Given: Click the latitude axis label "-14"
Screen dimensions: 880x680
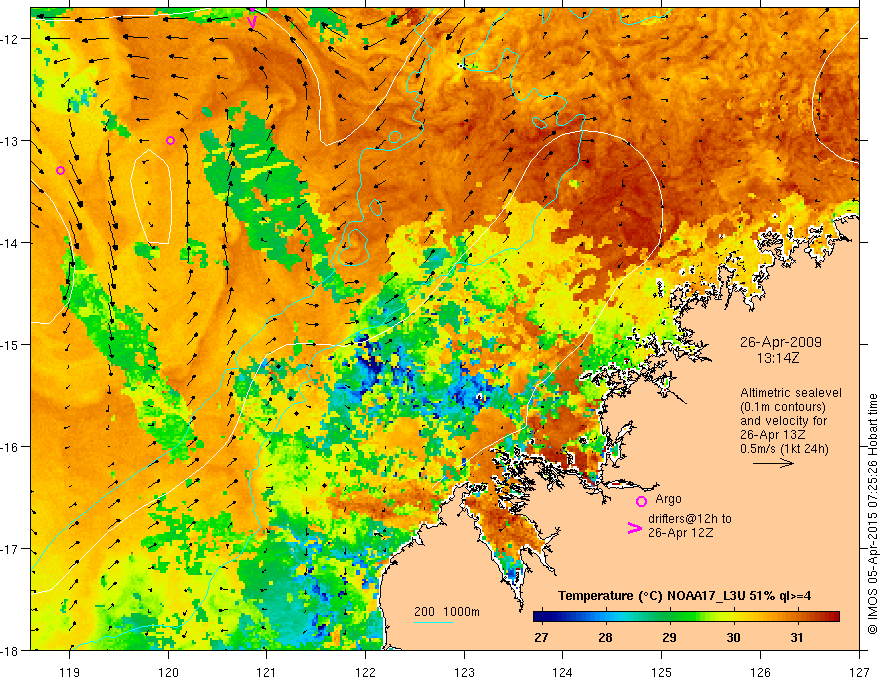Looking at the screenshot, I should click(x=11, y=243).
